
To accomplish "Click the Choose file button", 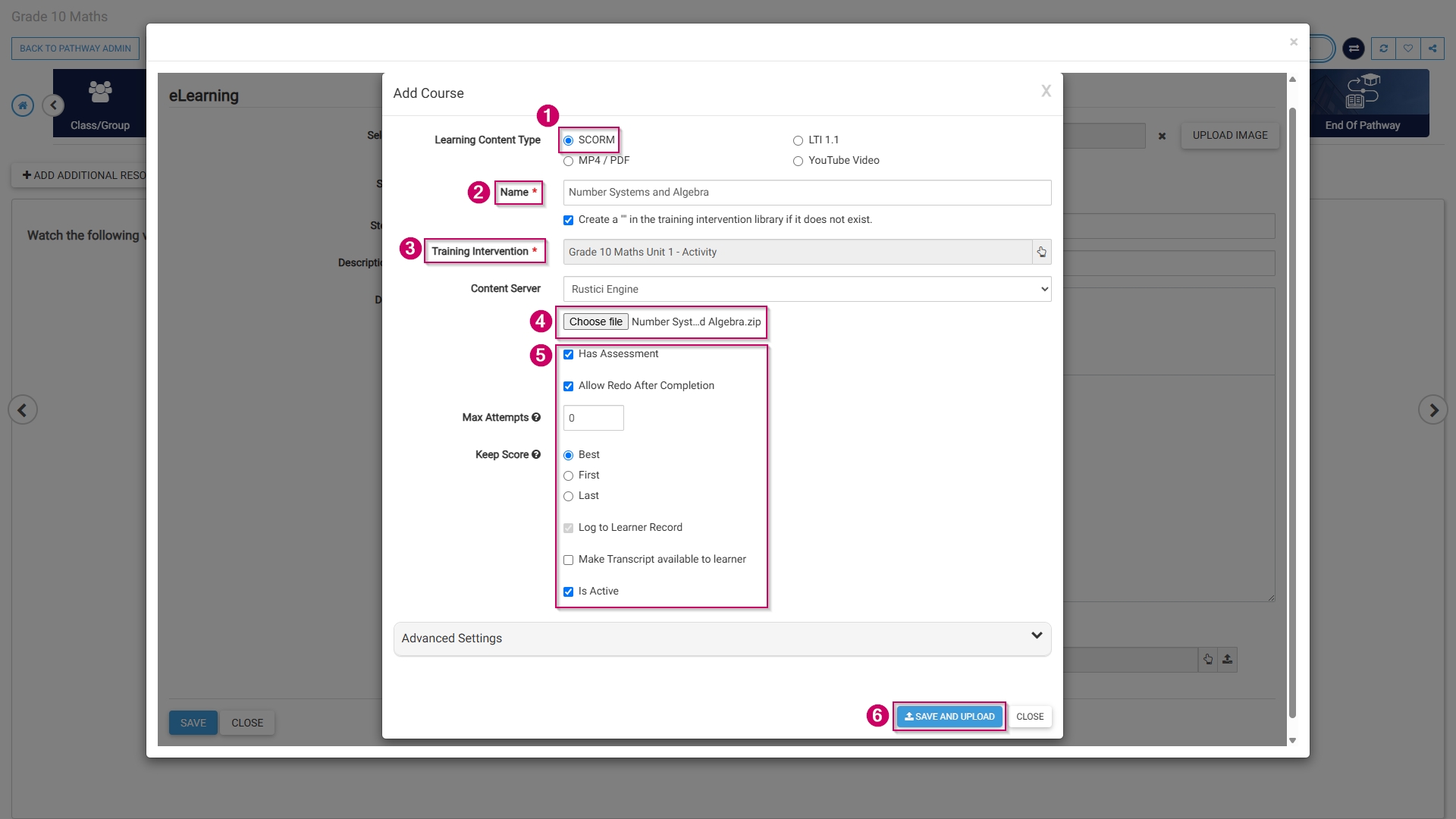I will point(596,322).
